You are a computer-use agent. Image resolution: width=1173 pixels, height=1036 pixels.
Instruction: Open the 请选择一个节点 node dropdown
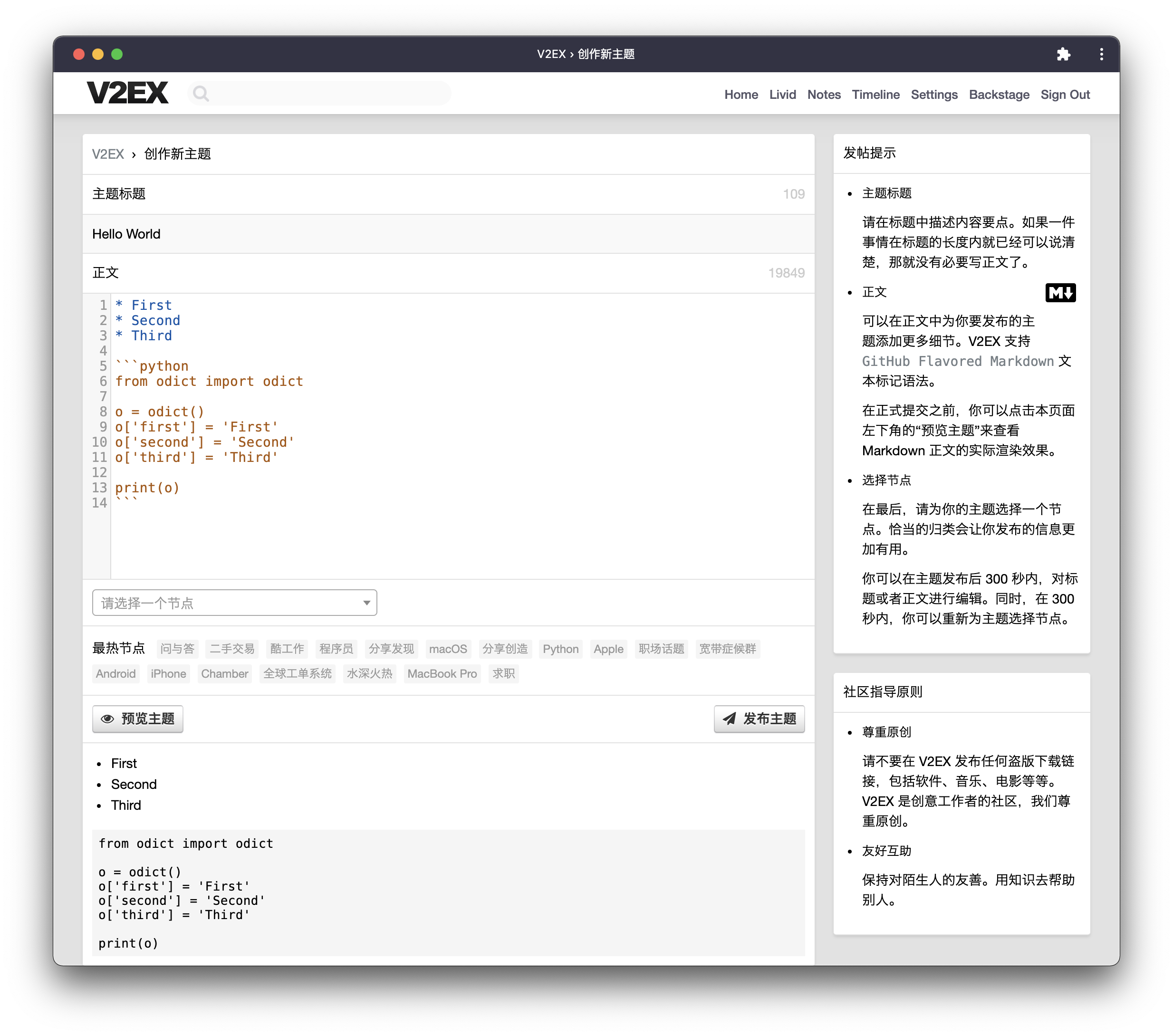tap(234, 603)
